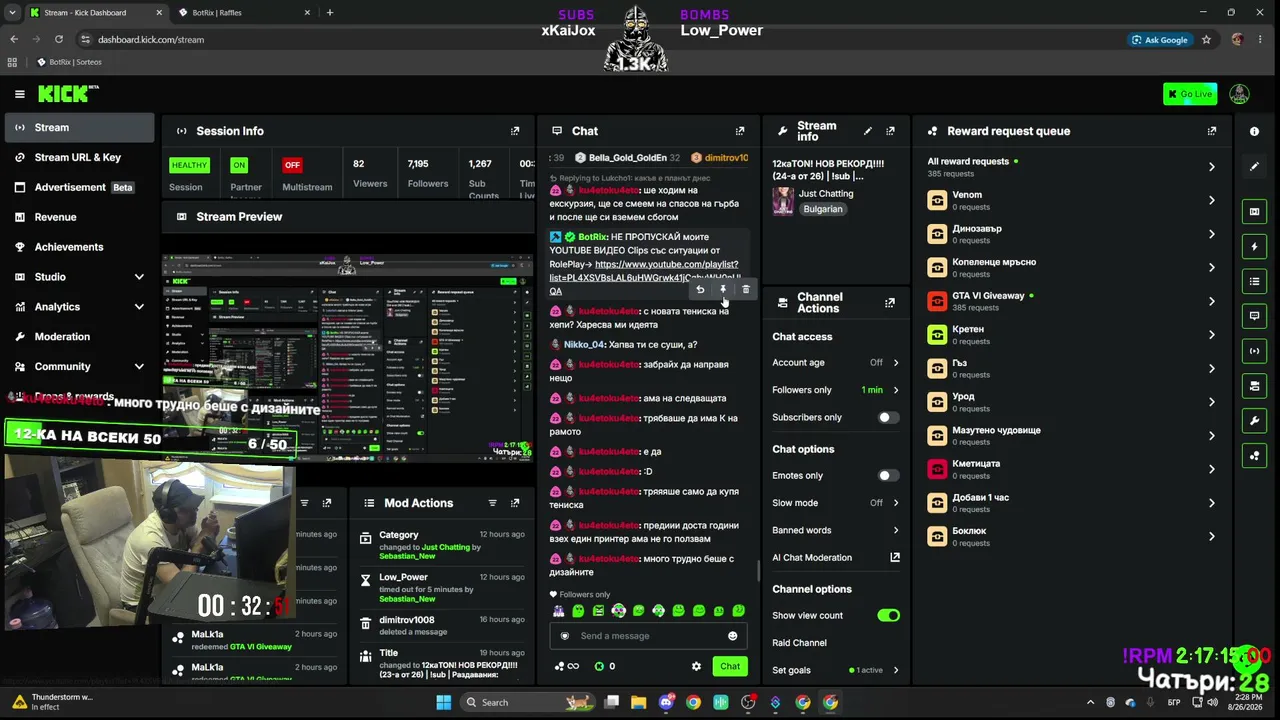Click the info icon in right sidebar
Image resolution: width=1280 pixels, height=720 pixels.
click(x=1254, y=131)
